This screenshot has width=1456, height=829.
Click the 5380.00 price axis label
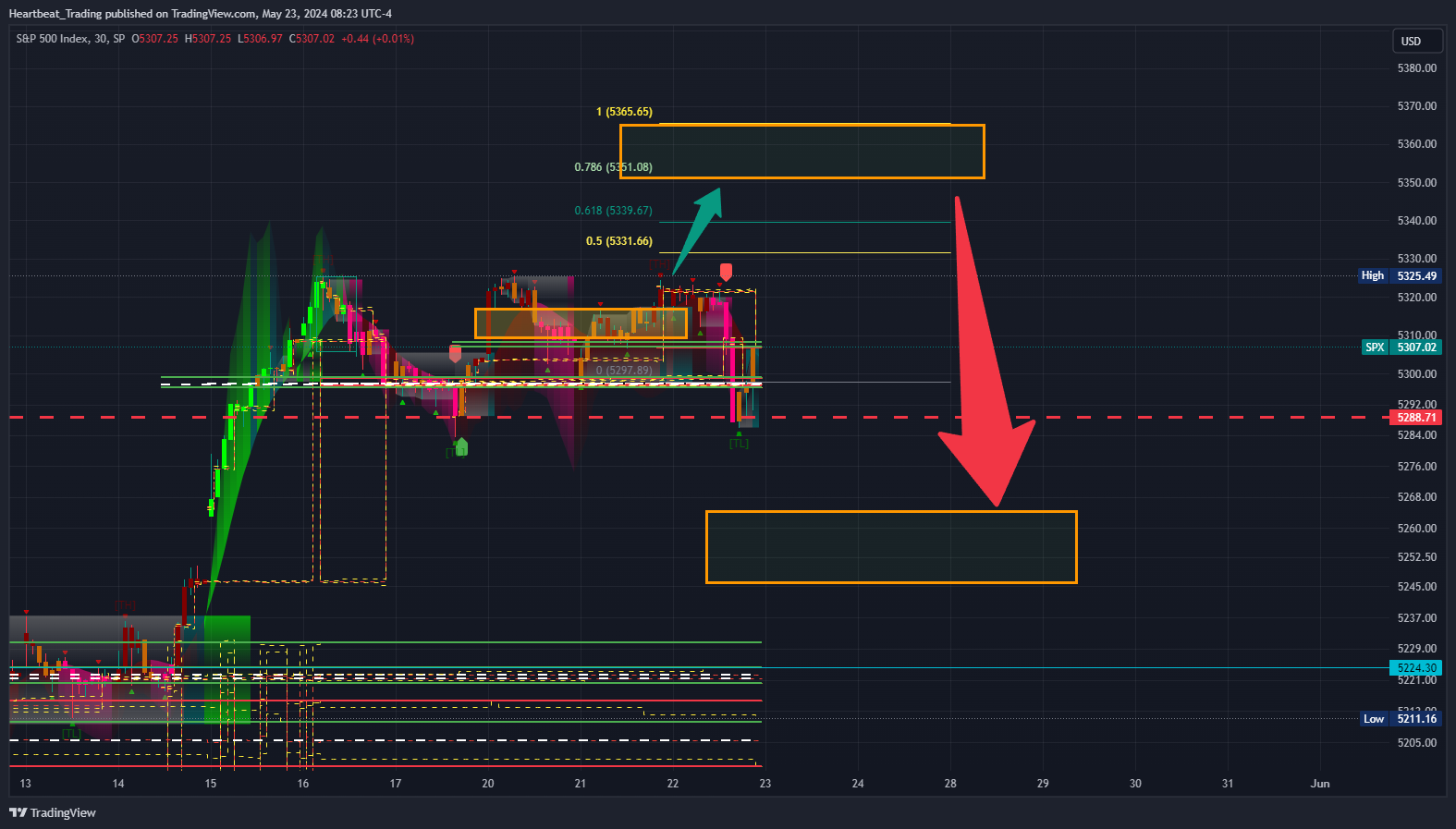[x=1417, y=68]
